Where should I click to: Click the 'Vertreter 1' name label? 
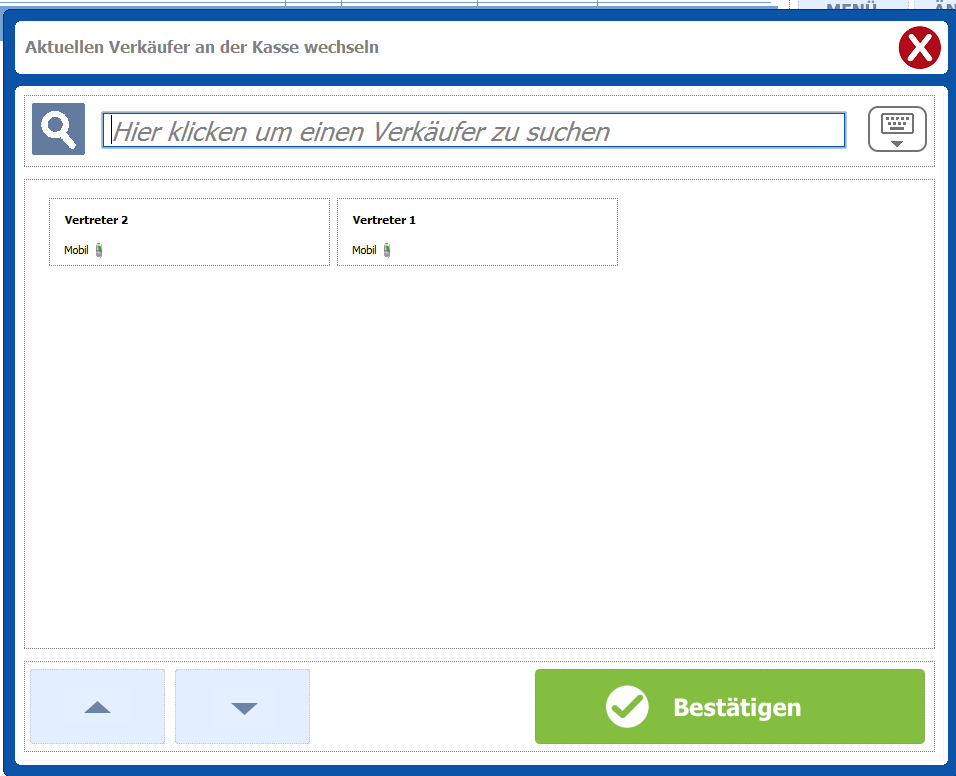pos(384,220)
